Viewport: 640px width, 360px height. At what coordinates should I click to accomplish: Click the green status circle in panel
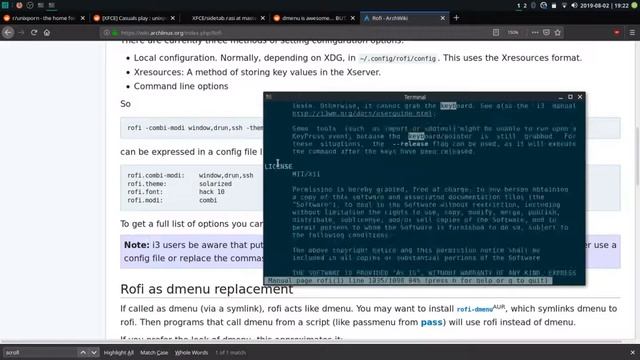[x=634, y=6]
